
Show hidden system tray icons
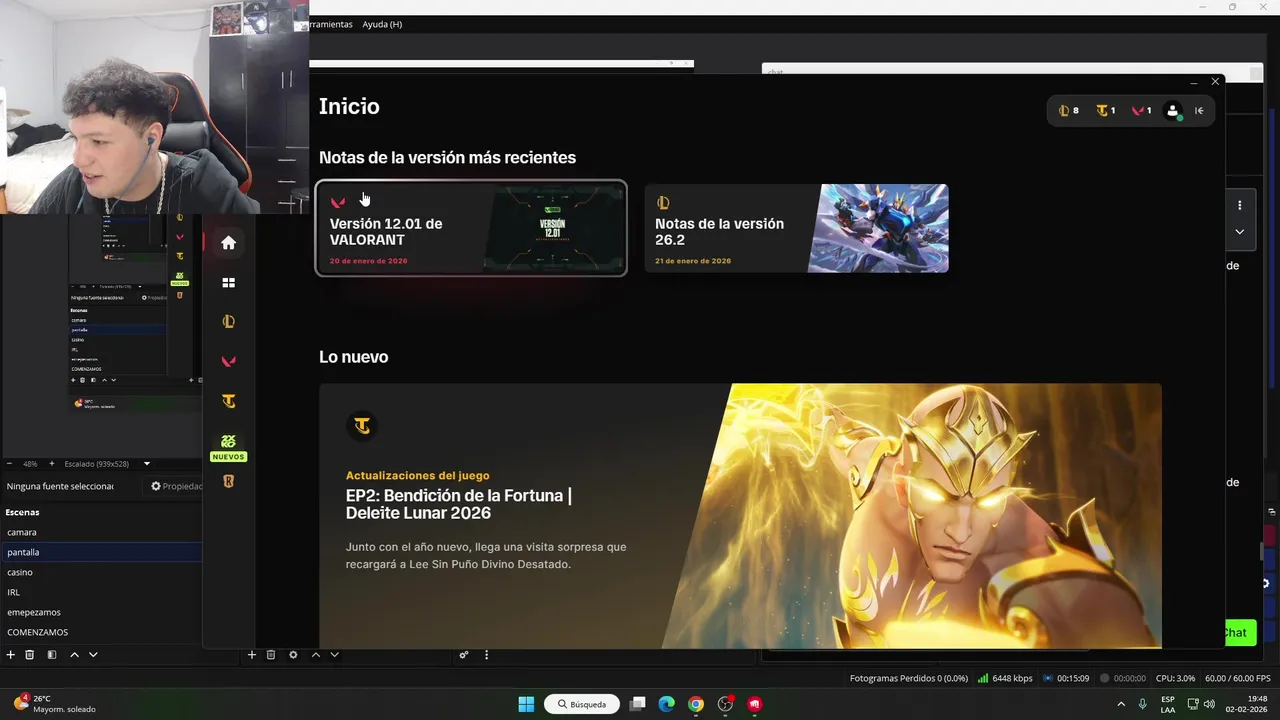(1120, 704)
